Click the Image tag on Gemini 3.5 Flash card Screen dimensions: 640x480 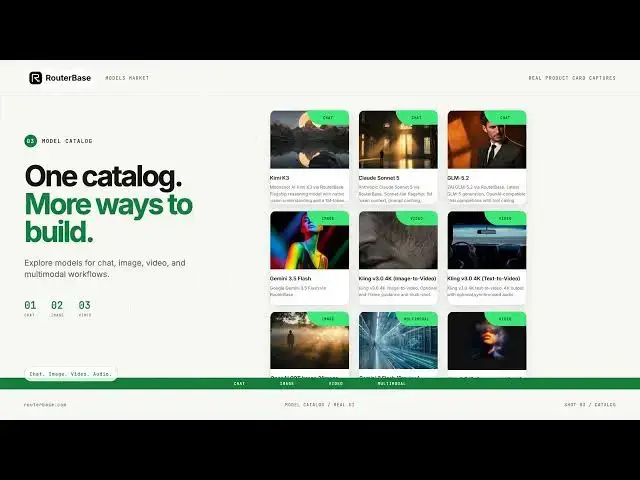pyautogui.click(x=328, y=218)
